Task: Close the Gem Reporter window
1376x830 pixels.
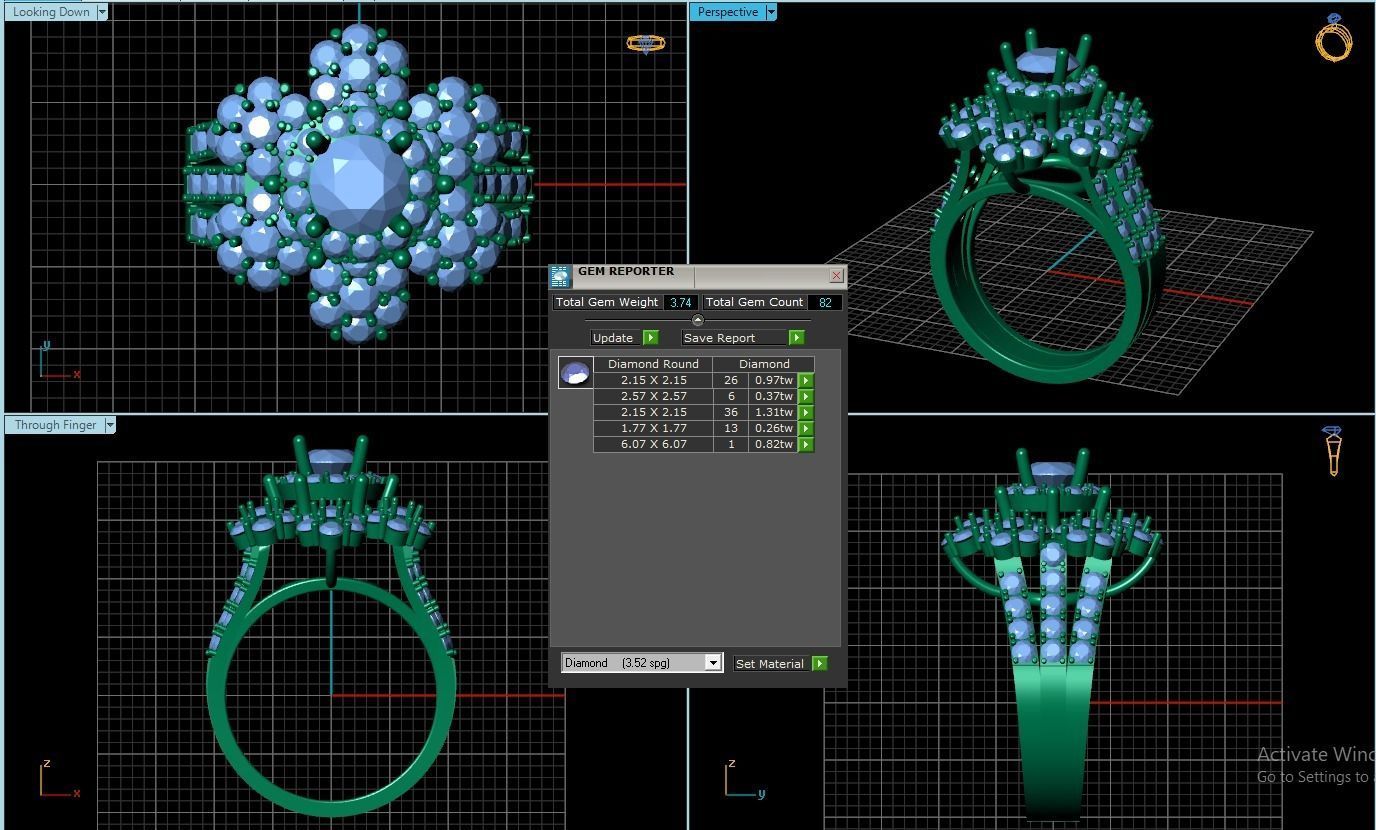Action: [837, 275]
